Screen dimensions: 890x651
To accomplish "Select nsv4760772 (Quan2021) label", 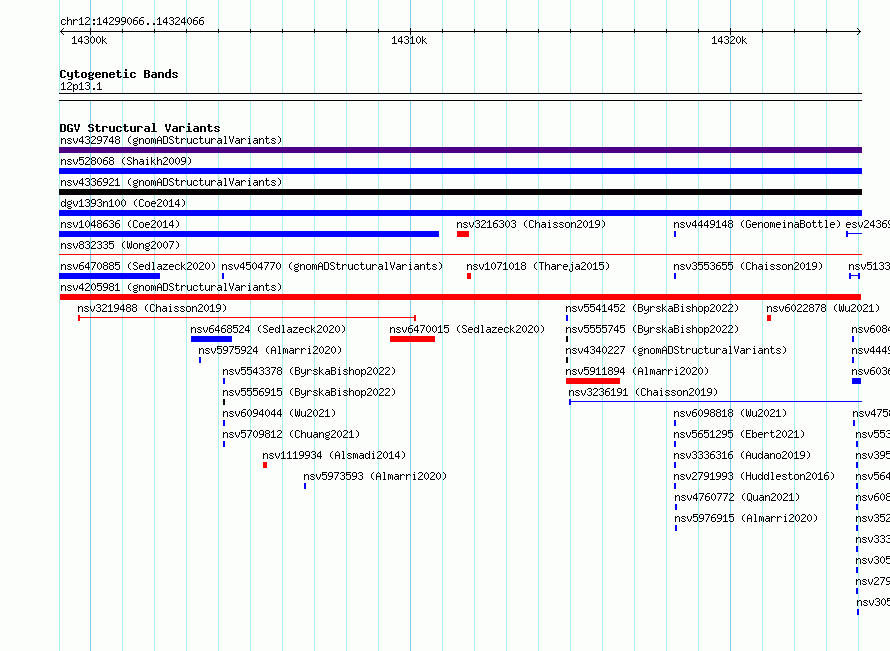I will click(x=737, y=497).
